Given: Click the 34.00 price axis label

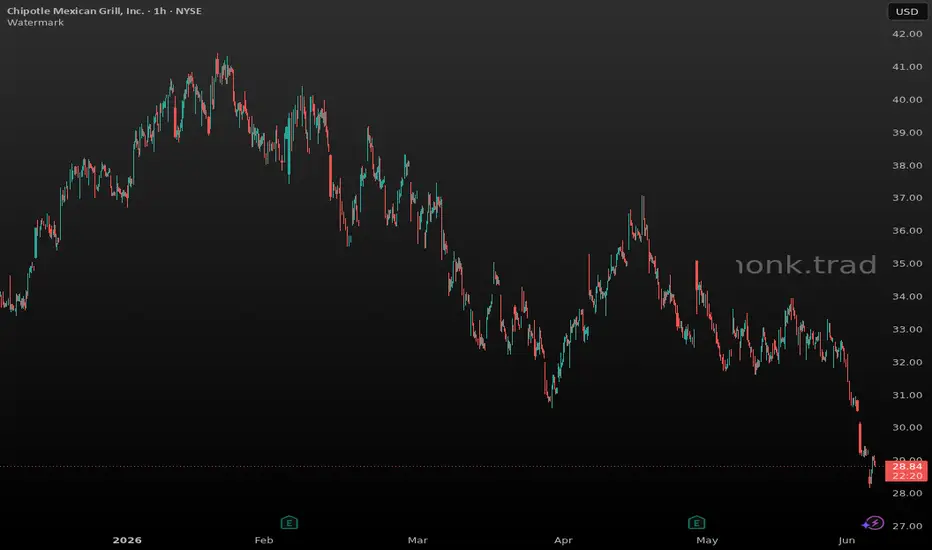Looking at the screenshot, I should point(907,296).
